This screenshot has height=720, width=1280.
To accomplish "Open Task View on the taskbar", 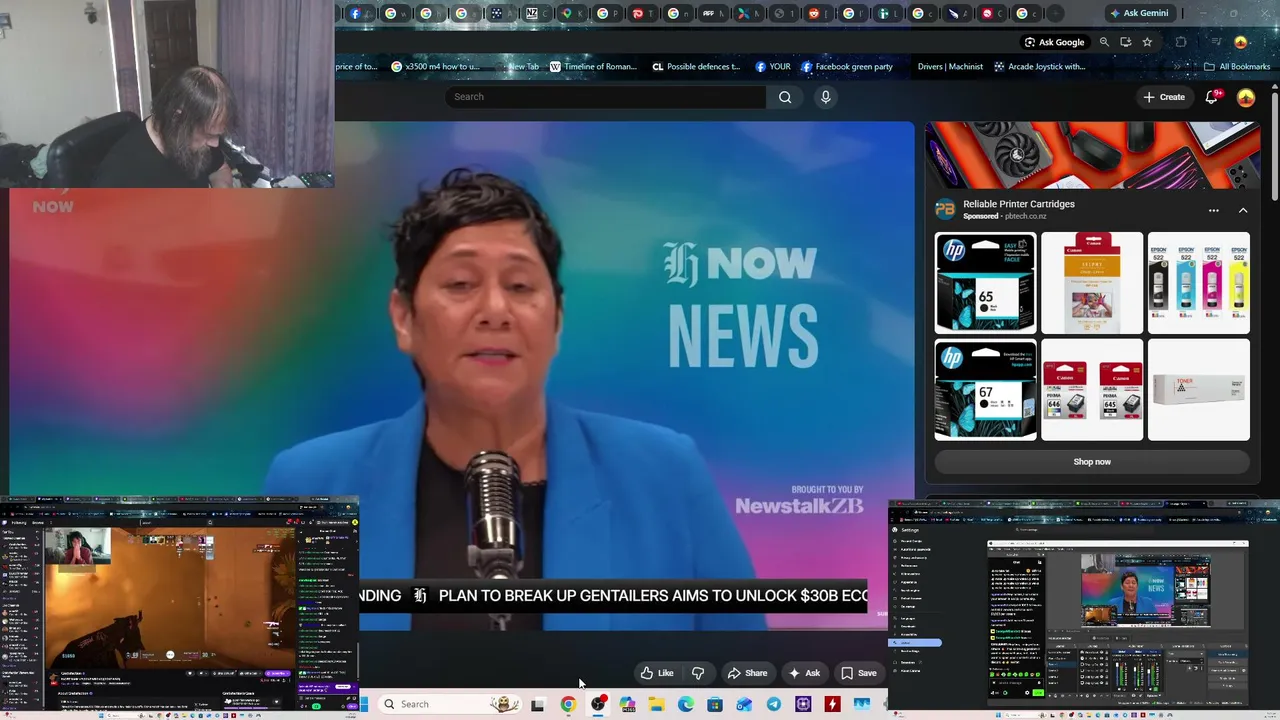I will pyautogui.click(x=537, y=705).
